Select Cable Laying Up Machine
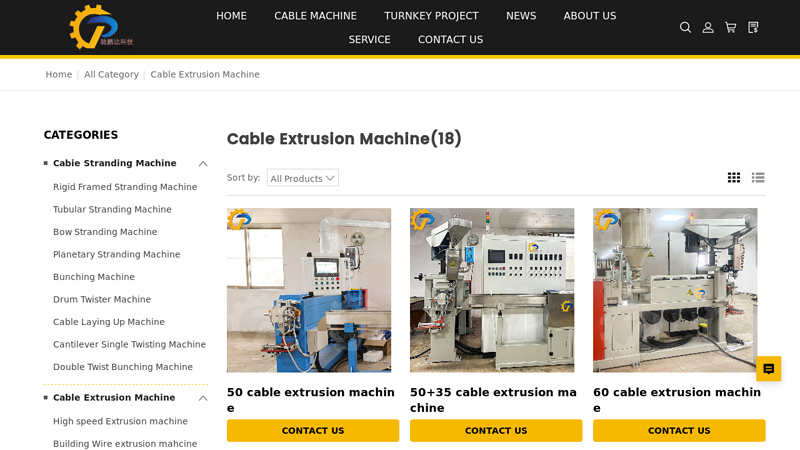The width and height of the screenshot is (800, 450). click(x=109, y=322)
